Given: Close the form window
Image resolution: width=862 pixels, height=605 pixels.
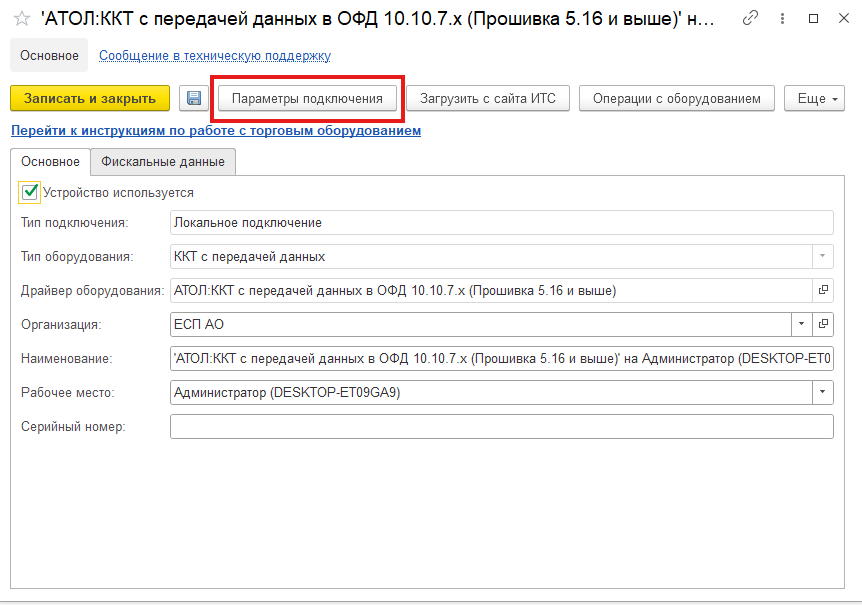Looking at the screenshot, I should [844, 19].
